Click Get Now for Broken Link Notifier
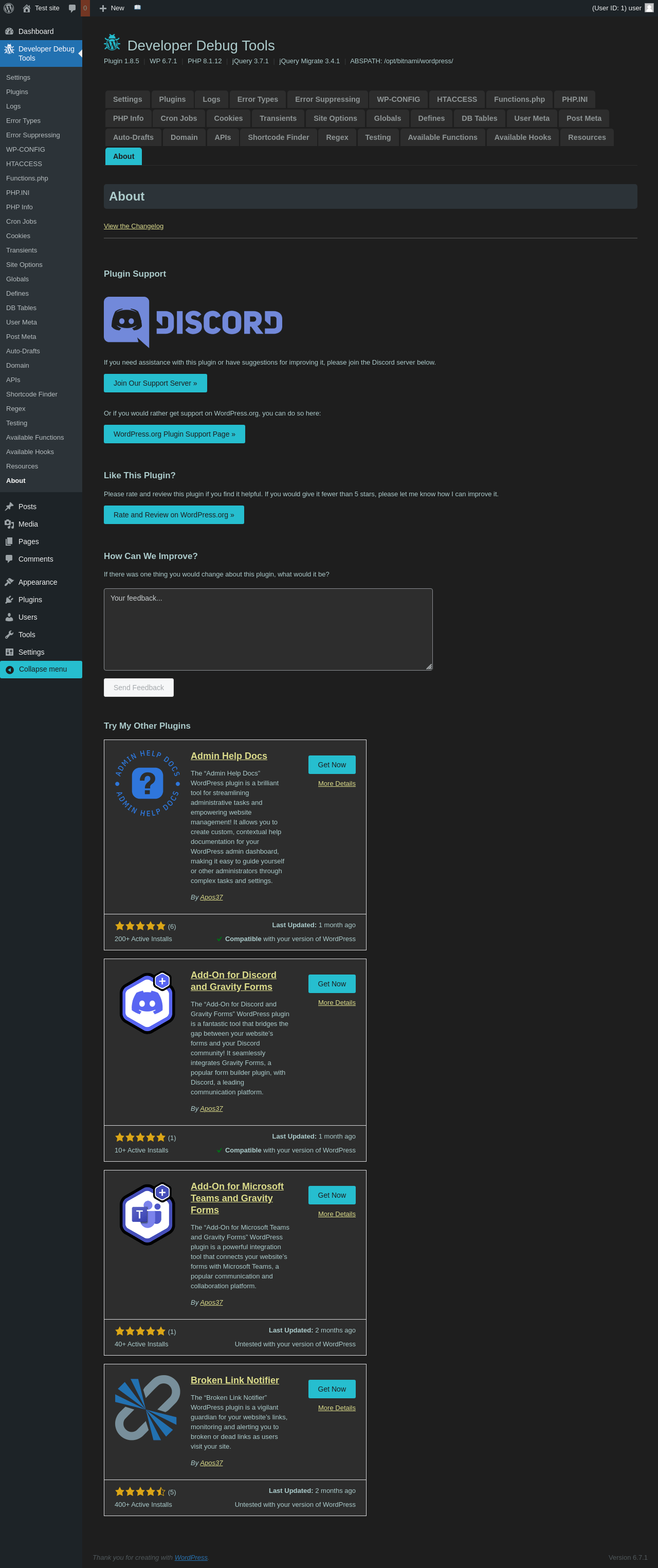 [x=332, y=1389]
